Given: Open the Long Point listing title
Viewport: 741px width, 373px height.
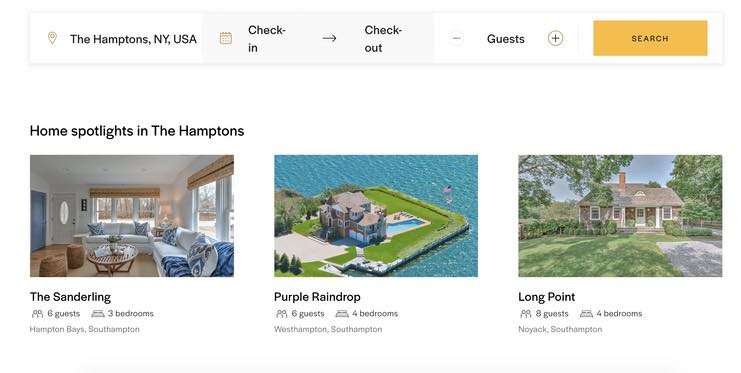Looking at the screenshot, I should [547, 297].
